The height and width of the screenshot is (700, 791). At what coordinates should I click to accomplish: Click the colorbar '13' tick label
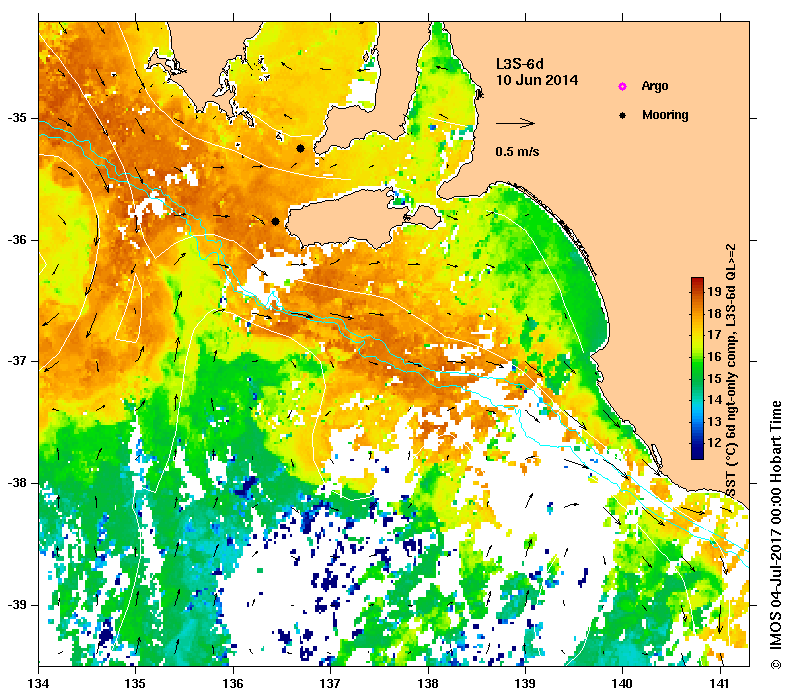coord(714,421)
